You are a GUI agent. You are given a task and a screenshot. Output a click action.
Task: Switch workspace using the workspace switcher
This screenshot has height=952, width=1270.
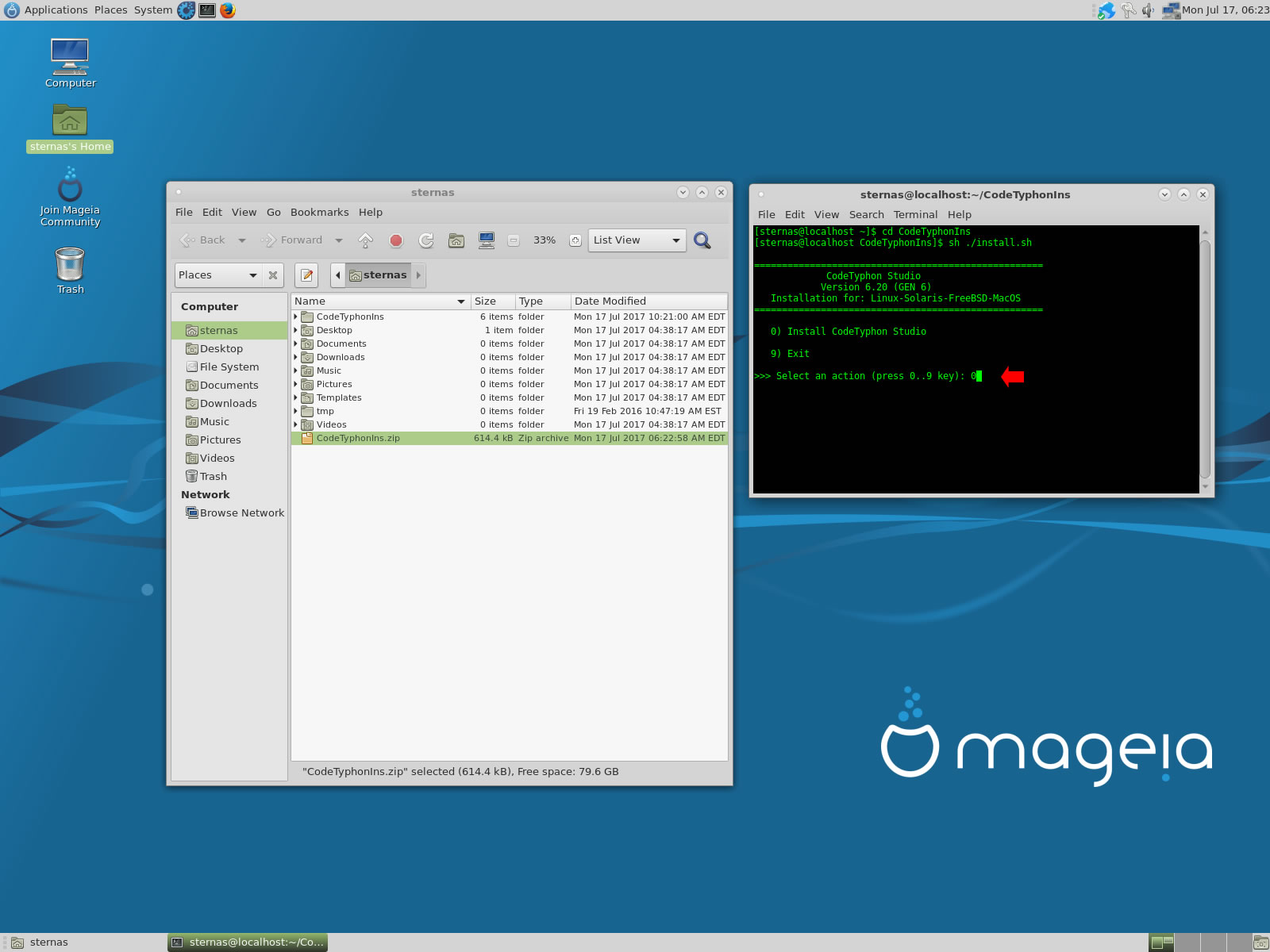(x=1199, y=942)
